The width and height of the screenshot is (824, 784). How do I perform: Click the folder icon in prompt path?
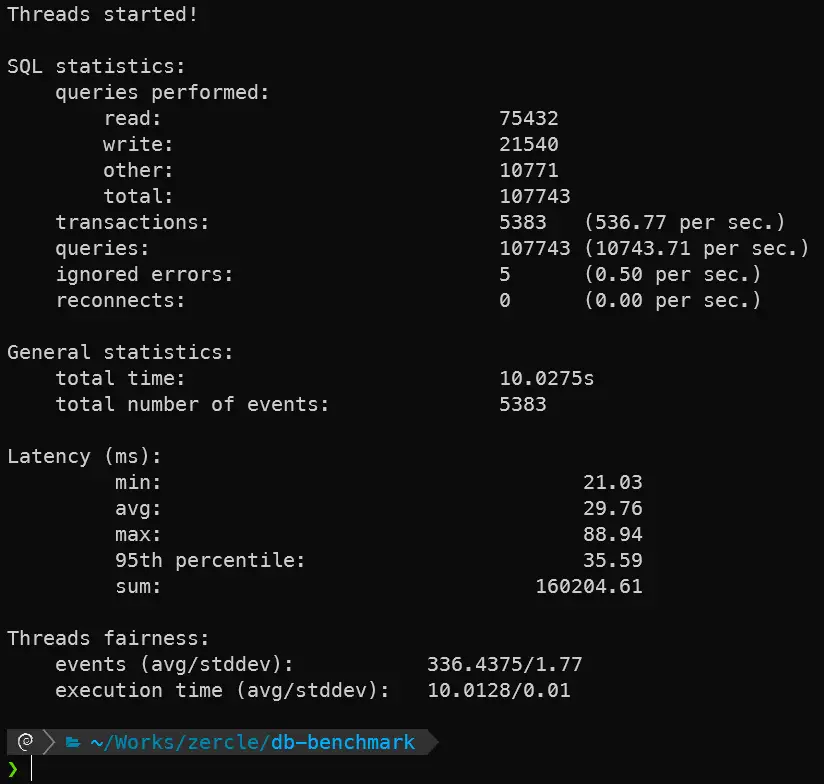(73, 742)
